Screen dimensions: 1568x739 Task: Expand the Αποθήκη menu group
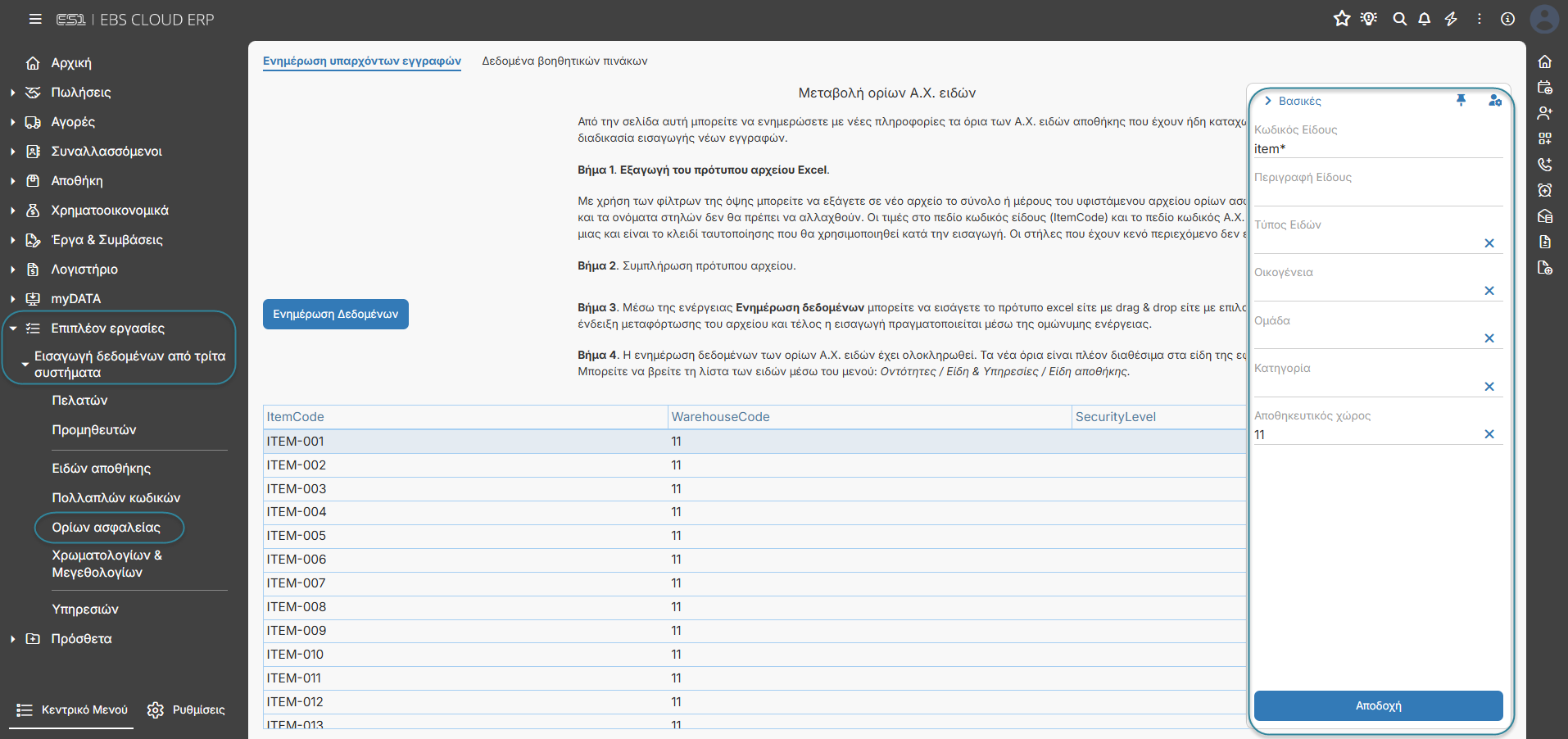coord(13,181)
